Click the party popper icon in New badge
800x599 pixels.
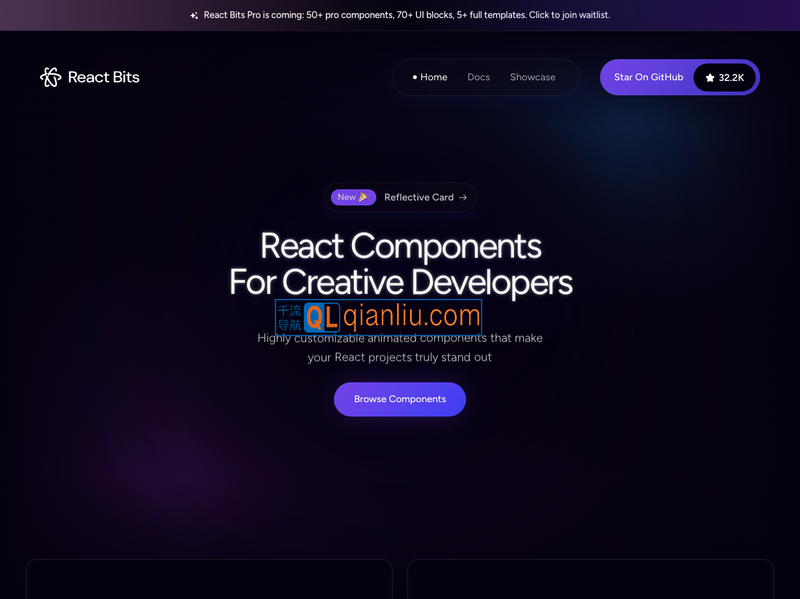(363, 197)
